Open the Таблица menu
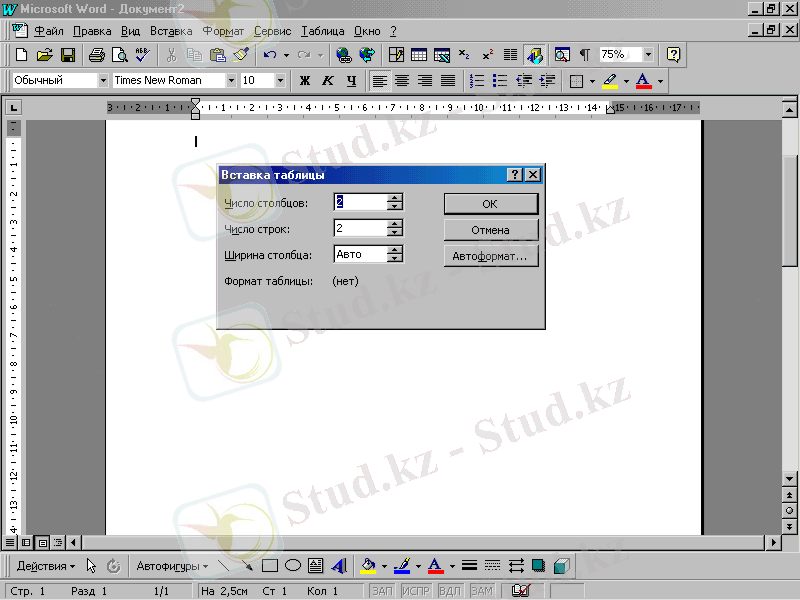Image resolution: width=800 pixels, height=600 pixels. tap(321, 31)
